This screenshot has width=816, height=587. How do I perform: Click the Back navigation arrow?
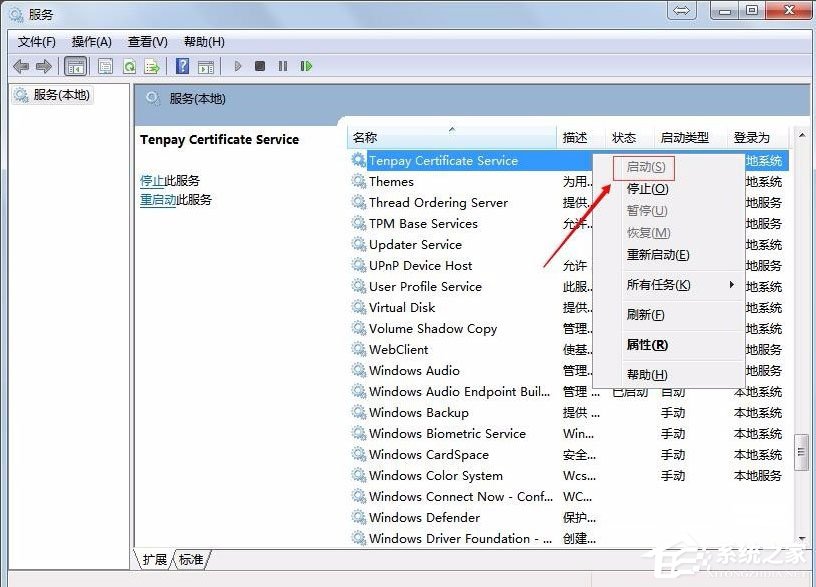pyautogui.click(x=20, y=66)
